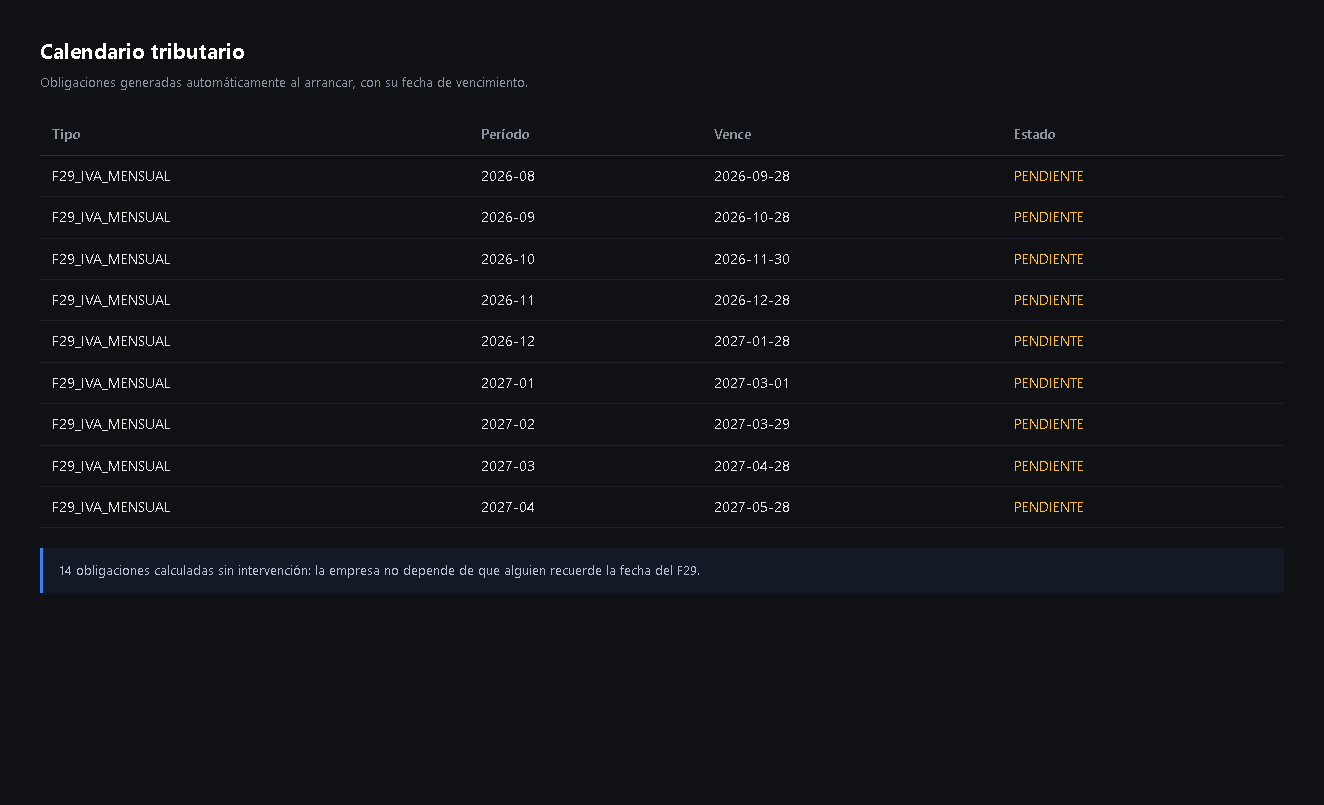The image size is (1324, 805).
Task: Select the "Vence" column header
Action: click(x=732, y=134)
